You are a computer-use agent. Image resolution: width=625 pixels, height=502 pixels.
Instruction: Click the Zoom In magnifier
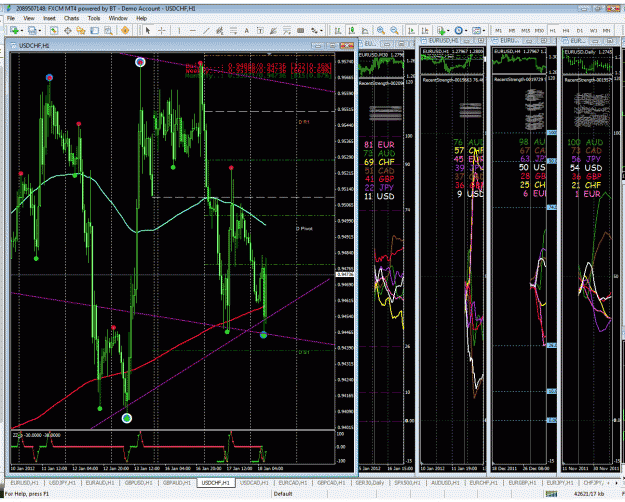pyautogui.click(x=381, y=30)
